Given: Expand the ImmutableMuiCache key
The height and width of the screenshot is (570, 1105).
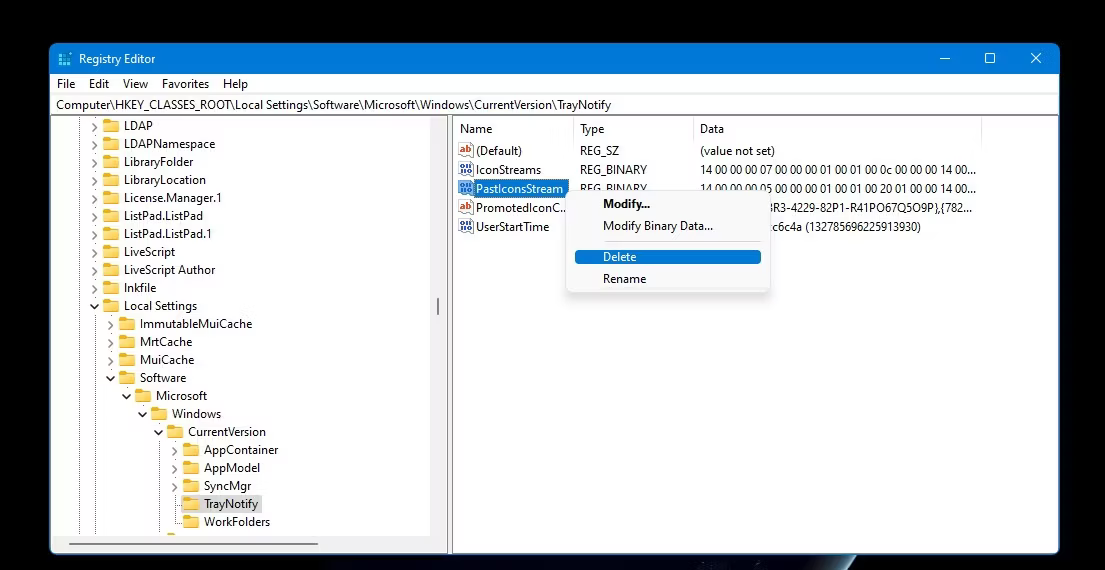Looking at the screenshot, I should [x=111, y=324].
